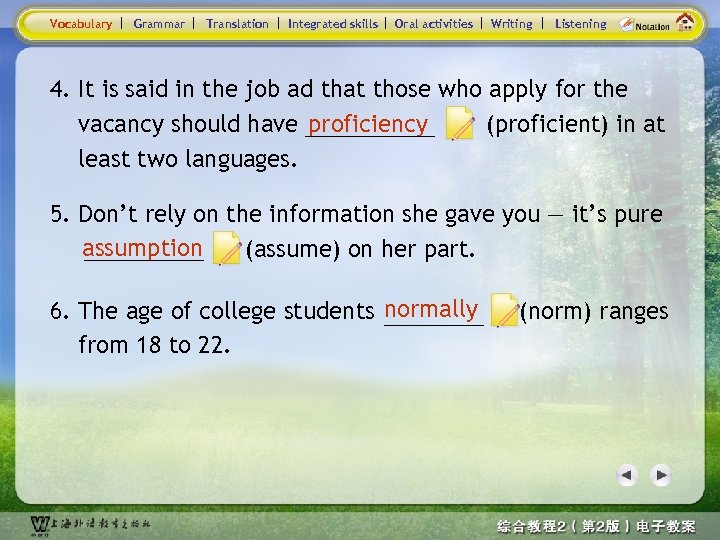Click the hint "(proficient)"
This screenshot has width=720, height=540.
pyautogui.click(x=547, y=124)
